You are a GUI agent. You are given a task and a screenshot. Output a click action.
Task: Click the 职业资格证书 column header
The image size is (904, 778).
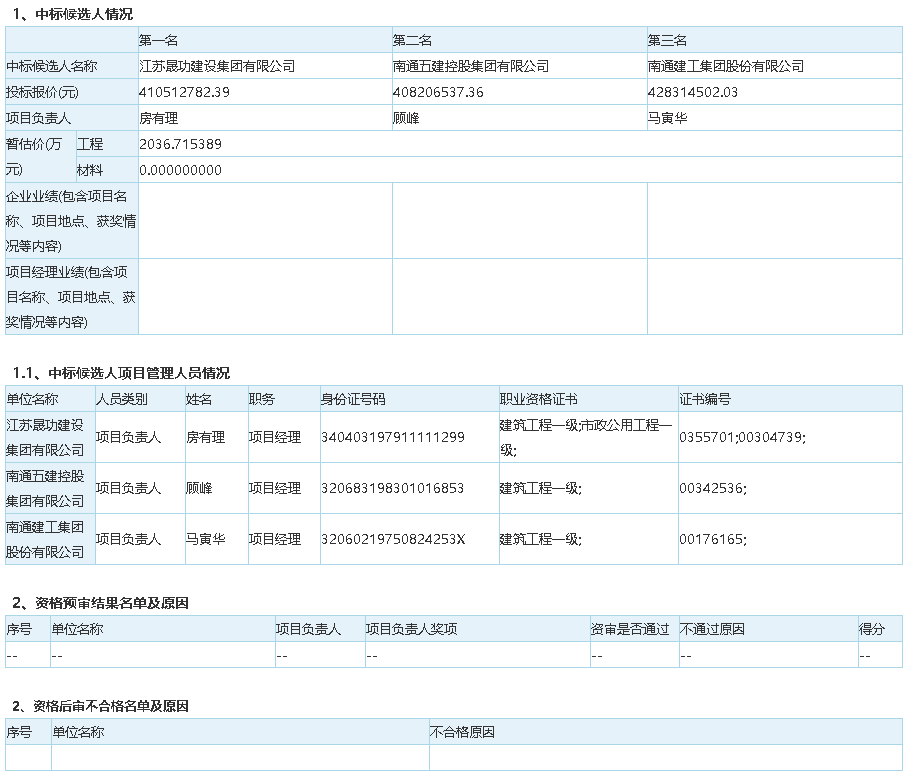[x=538, y=399]
